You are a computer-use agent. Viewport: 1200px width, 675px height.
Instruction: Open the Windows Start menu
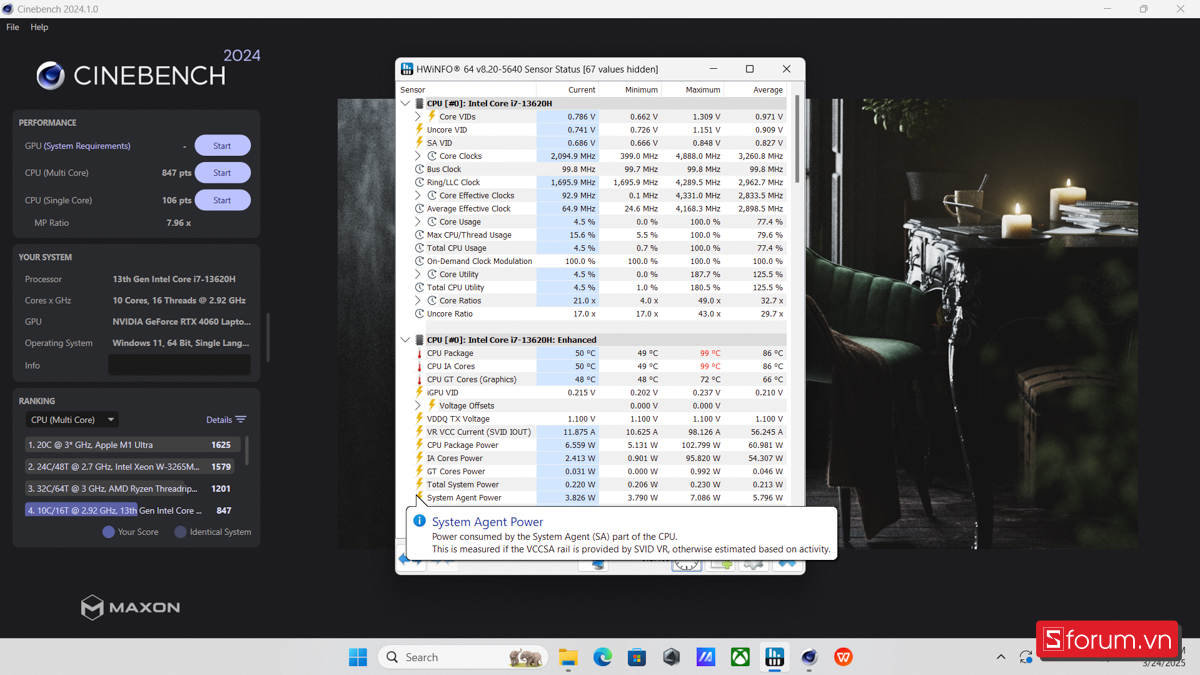[358, 657]
